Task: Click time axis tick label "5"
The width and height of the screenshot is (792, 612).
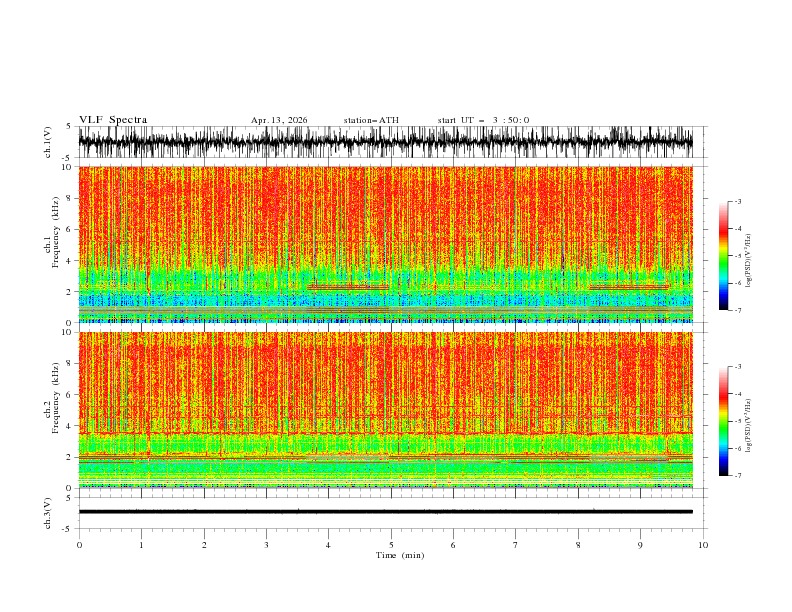Action: click(x=391, y=545)
